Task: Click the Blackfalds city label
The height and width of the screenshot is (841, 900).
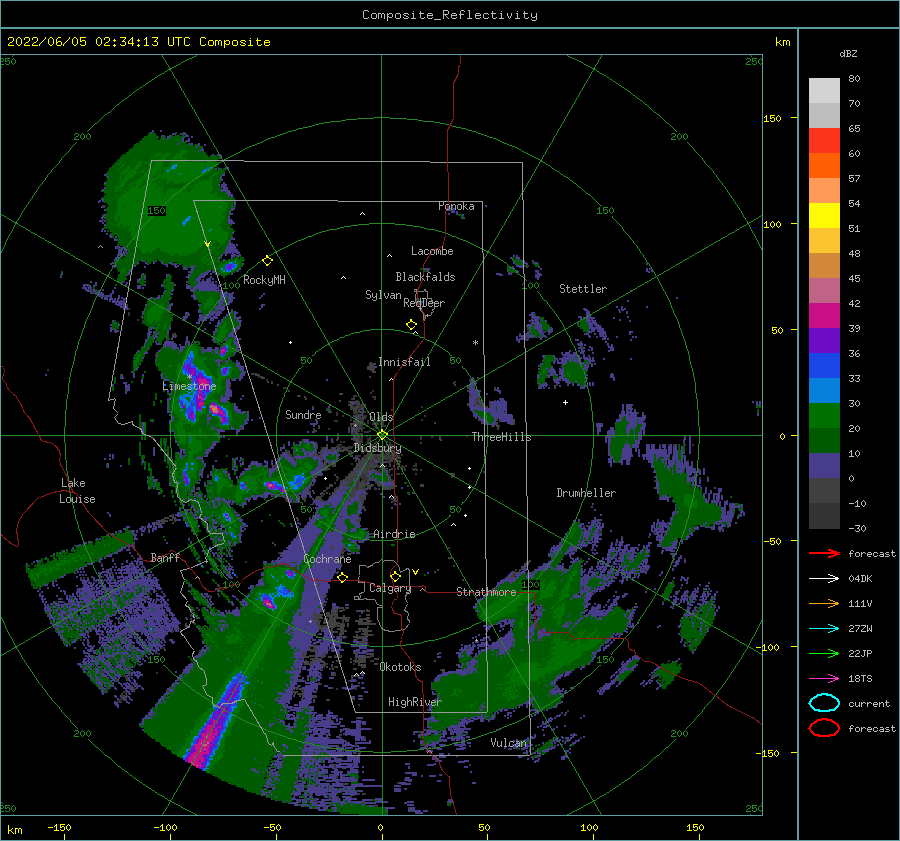Action: (425, 277)
